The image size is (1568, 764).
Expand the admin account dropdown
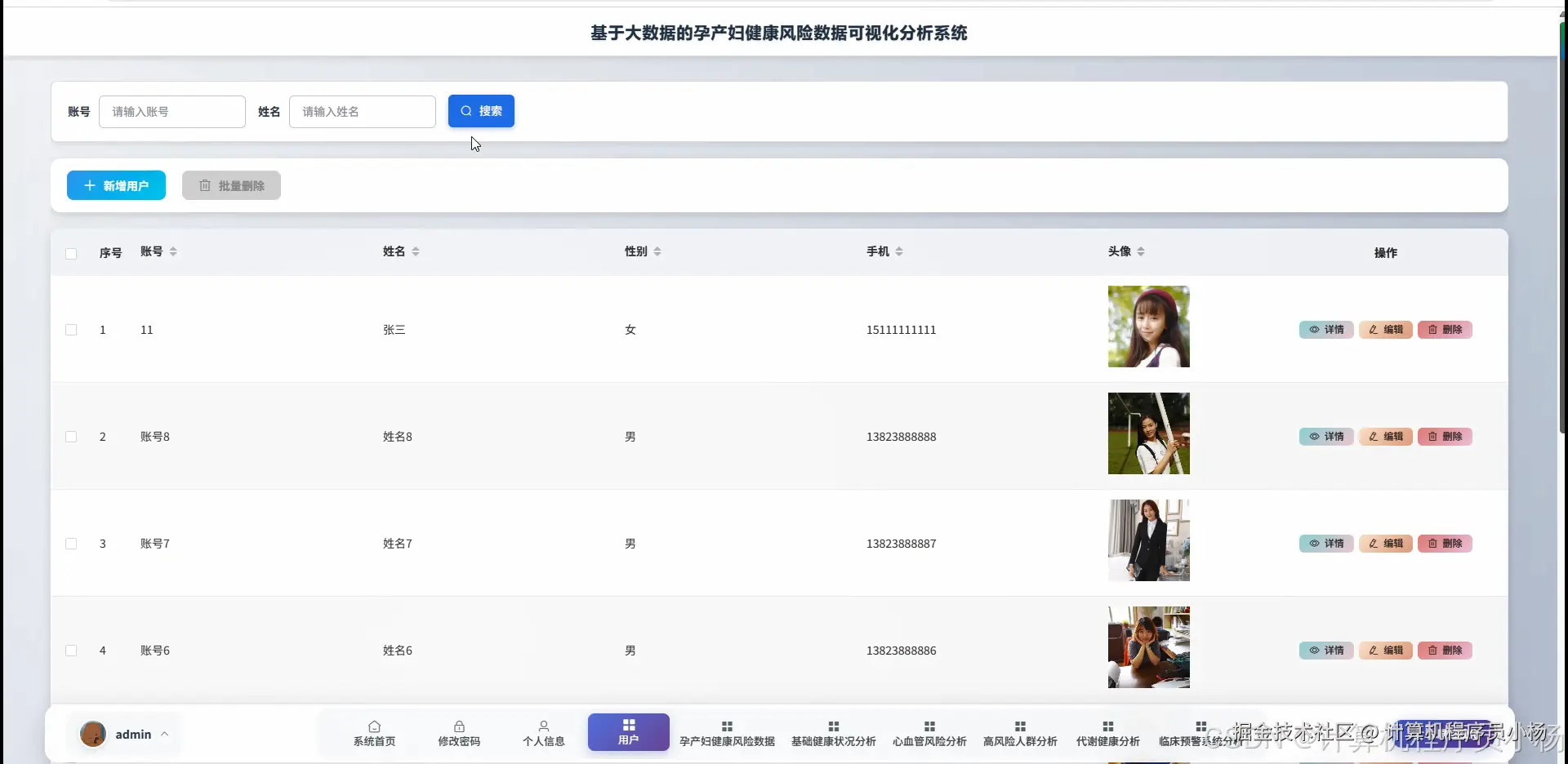pyautogui.click(x=164, y=734)
